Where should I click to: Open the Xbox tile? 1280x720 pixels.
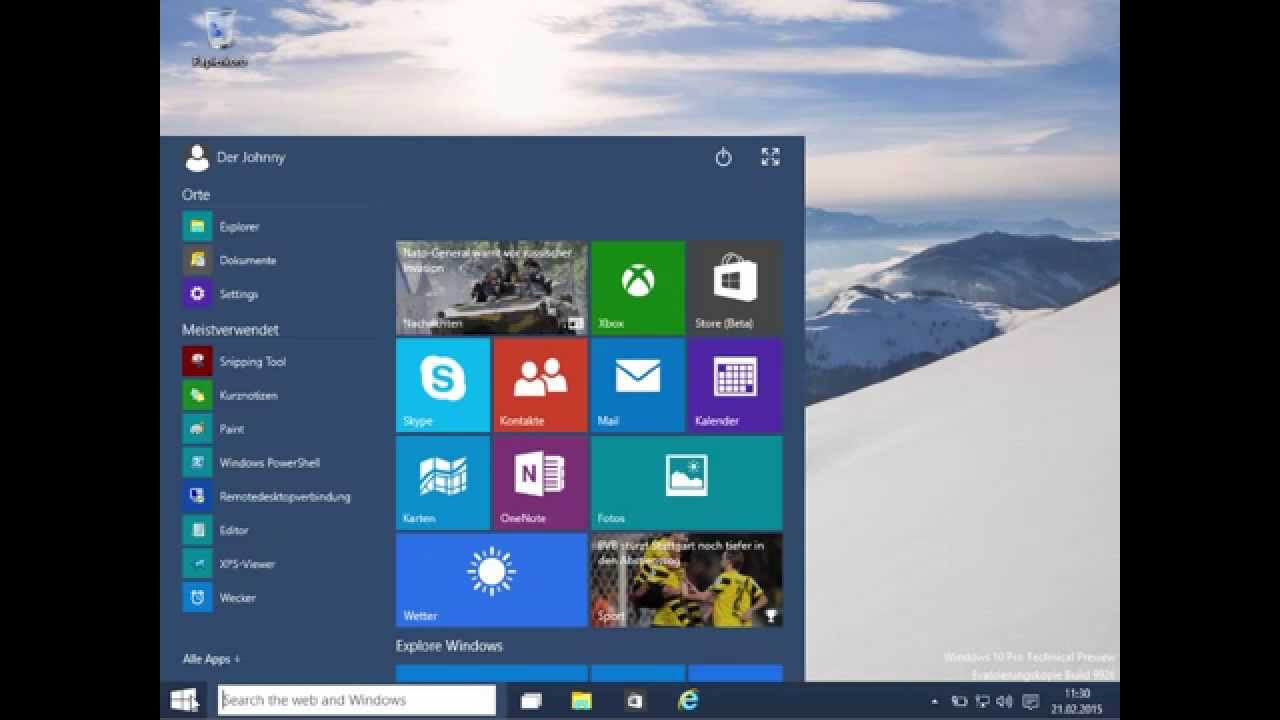638,287
